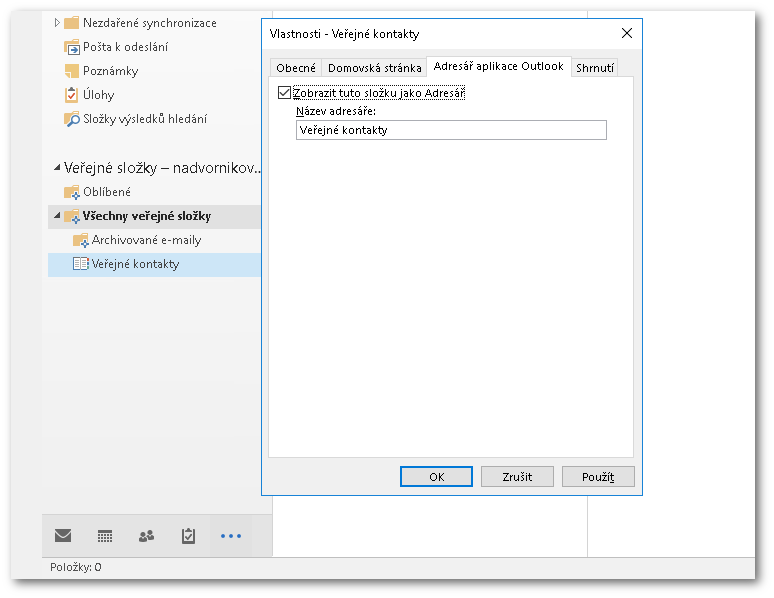
Task: Close the Vlastnosti dialog window
Action: pyautogui.click(x=627, y=33)
